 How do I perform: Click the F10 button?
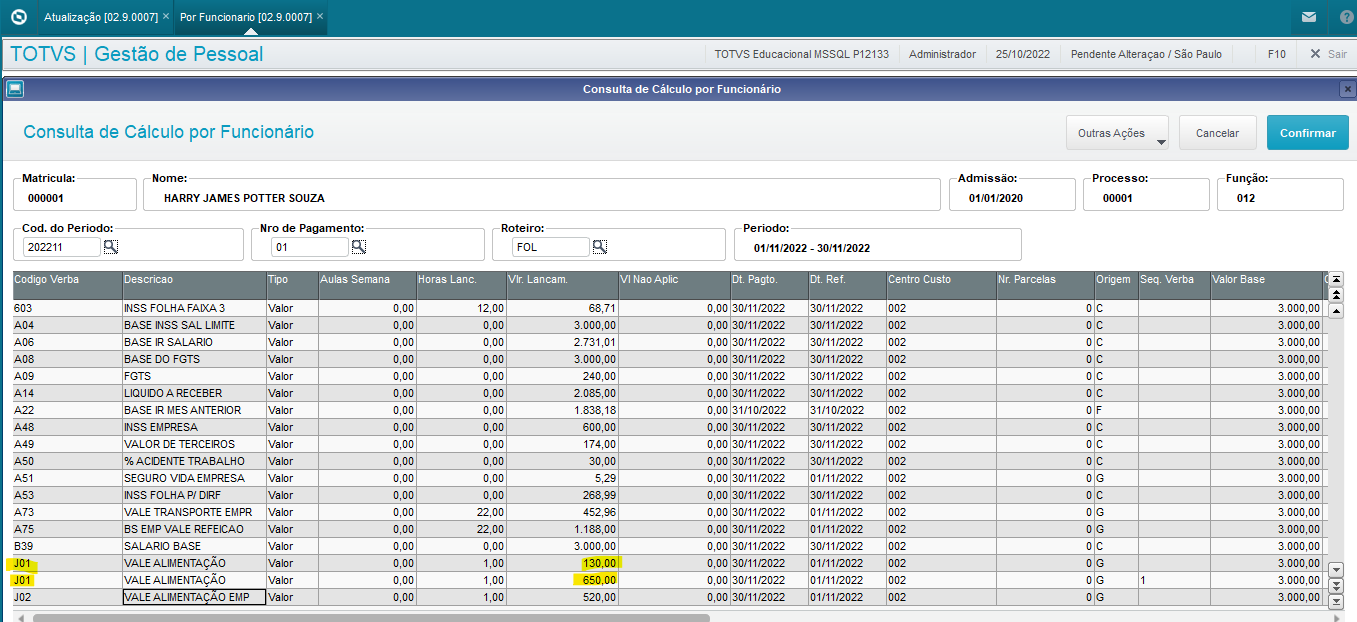1277,54
